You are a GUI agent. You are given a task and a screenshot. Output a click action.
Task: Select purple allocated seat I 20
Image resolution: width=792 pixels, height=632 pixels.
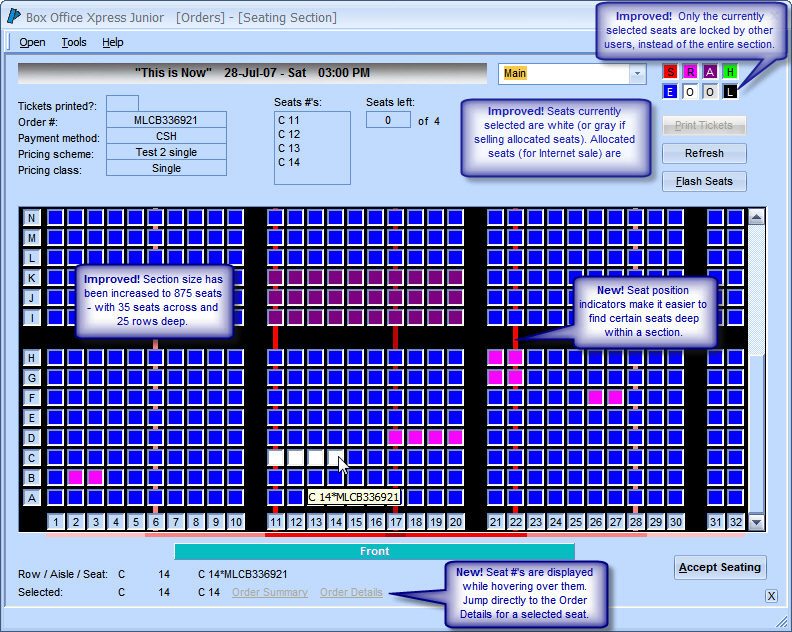tap(456, 317)
